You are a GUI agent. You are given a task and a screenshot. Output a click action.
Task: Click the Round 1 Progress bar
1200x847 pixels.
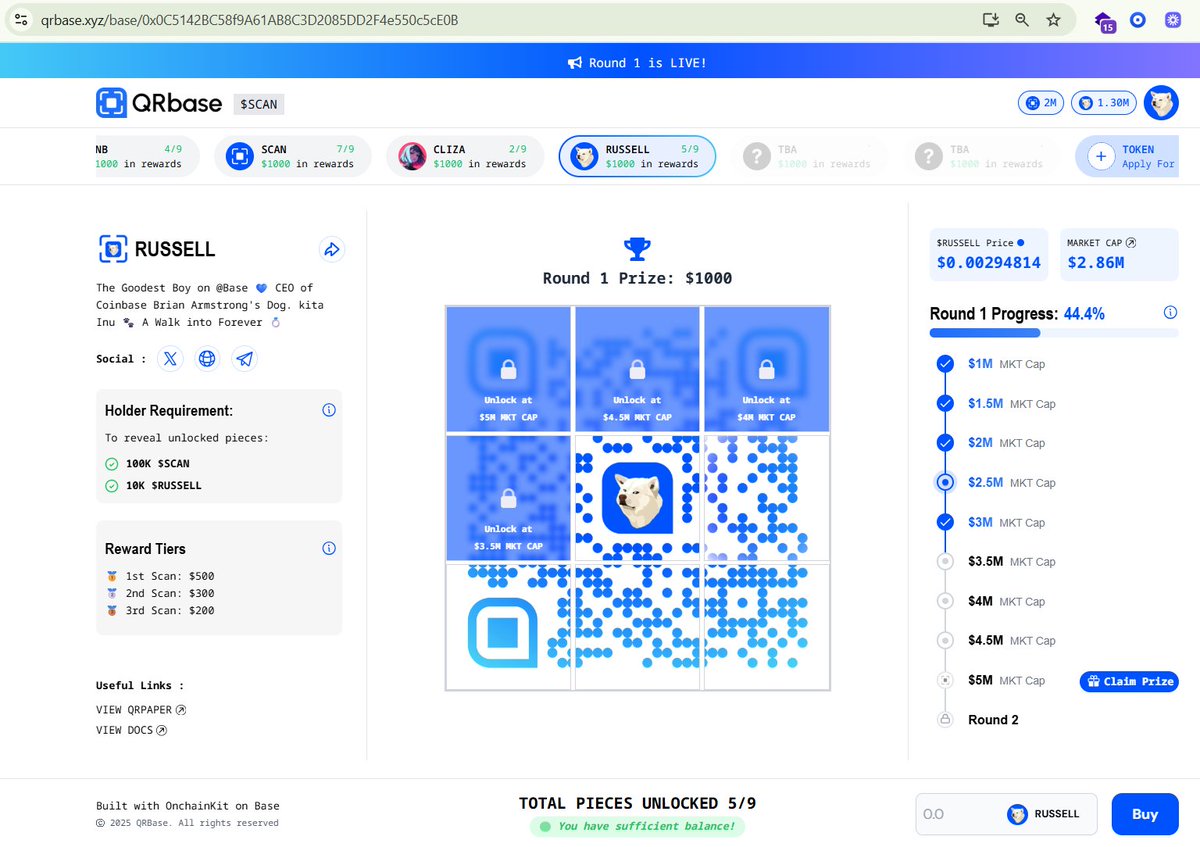1054,333
